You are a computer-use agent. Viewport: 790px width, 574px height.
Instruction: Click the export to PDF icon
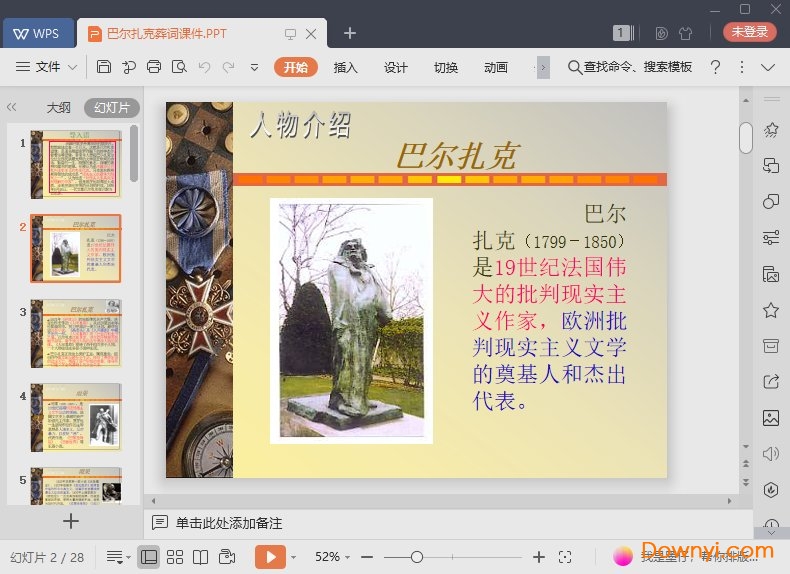129,67
